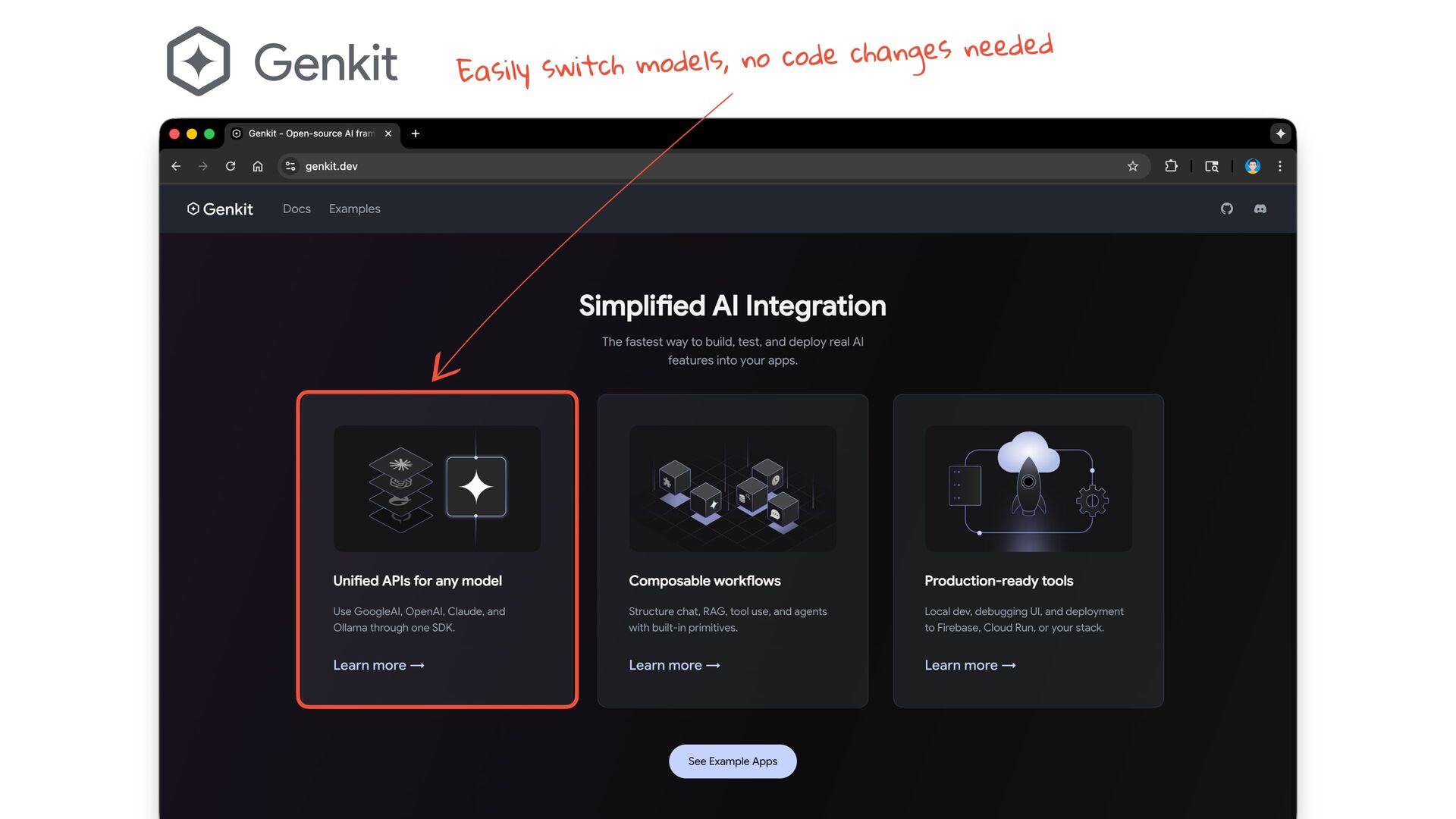This screenshot has height=819, width=1456.
Task: Open the Chrome three-dot menu
Action: (1280, 166)
